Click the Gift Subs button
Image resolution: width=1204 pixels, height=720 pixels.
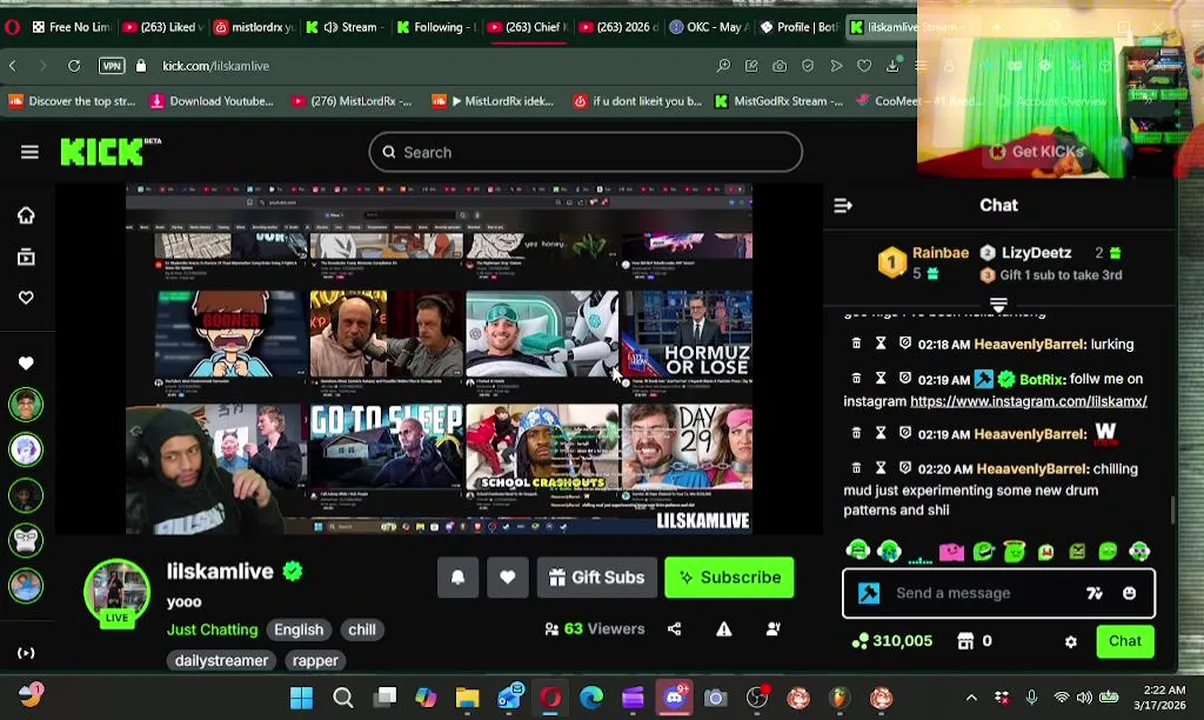point(597,577)
